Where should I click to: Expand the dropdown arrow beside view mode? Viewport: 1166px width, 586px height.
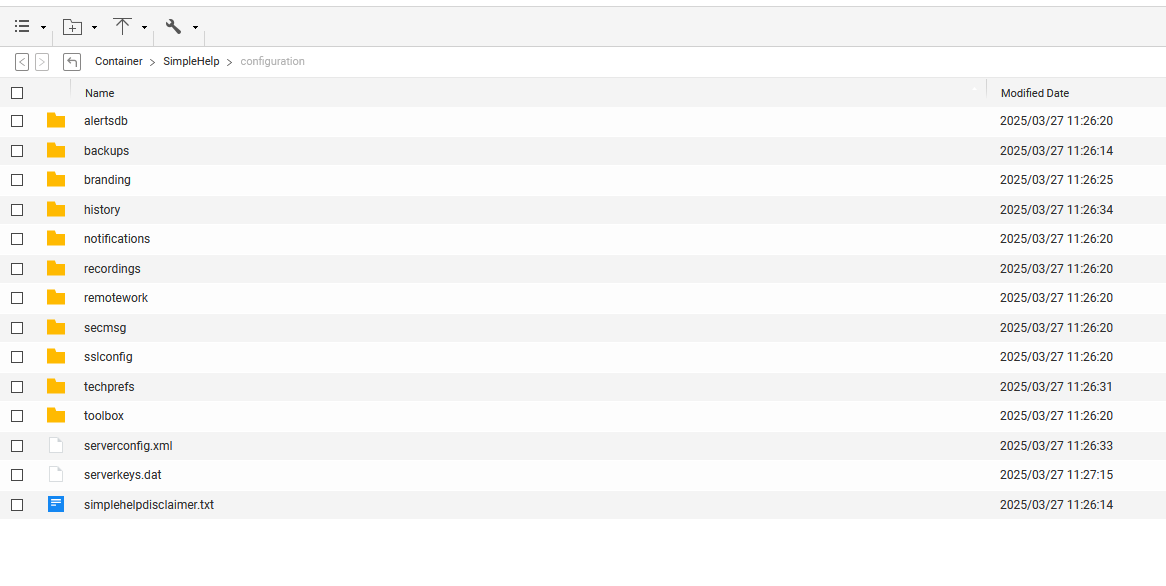[43, 28]
